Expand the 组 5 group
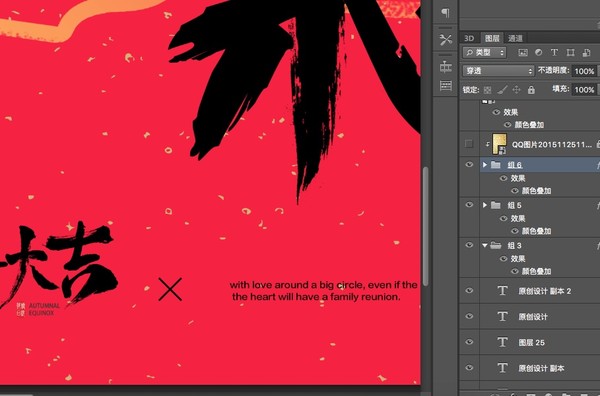 point(485,205)
